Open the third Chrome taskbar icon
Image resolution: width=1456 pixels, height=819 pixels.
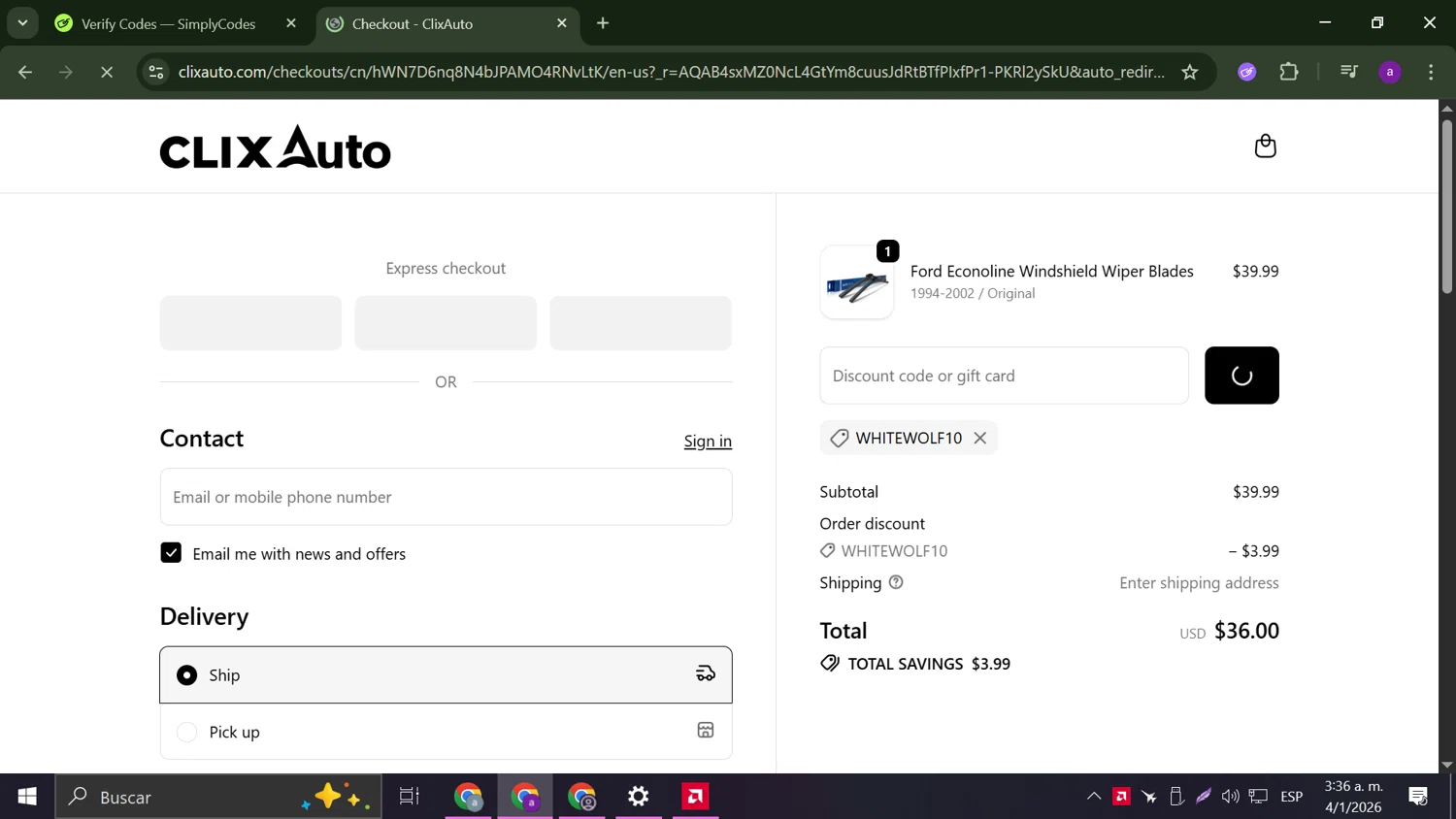click(x=582, y=797)
